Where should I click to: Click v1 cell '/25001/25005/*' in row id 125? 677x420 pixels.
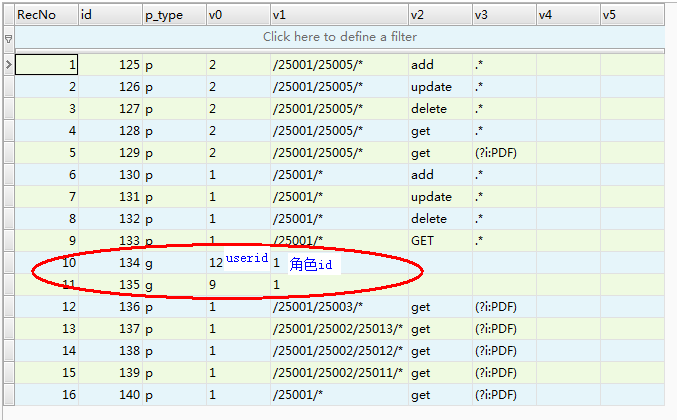point(339,65)
